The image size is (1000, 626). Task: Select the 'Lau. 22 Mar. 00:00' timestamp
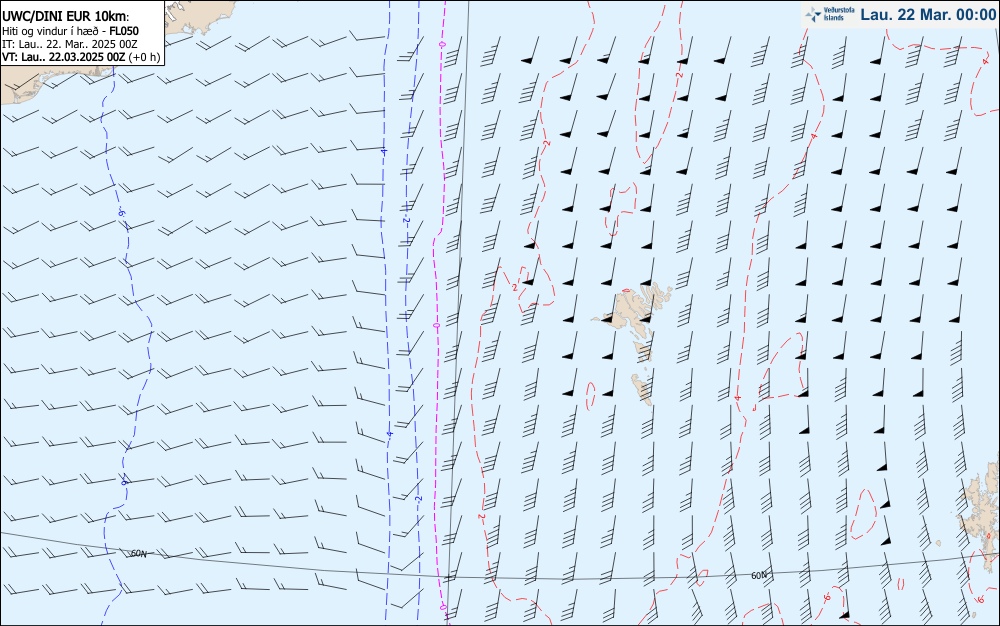(x=928, y=14)
